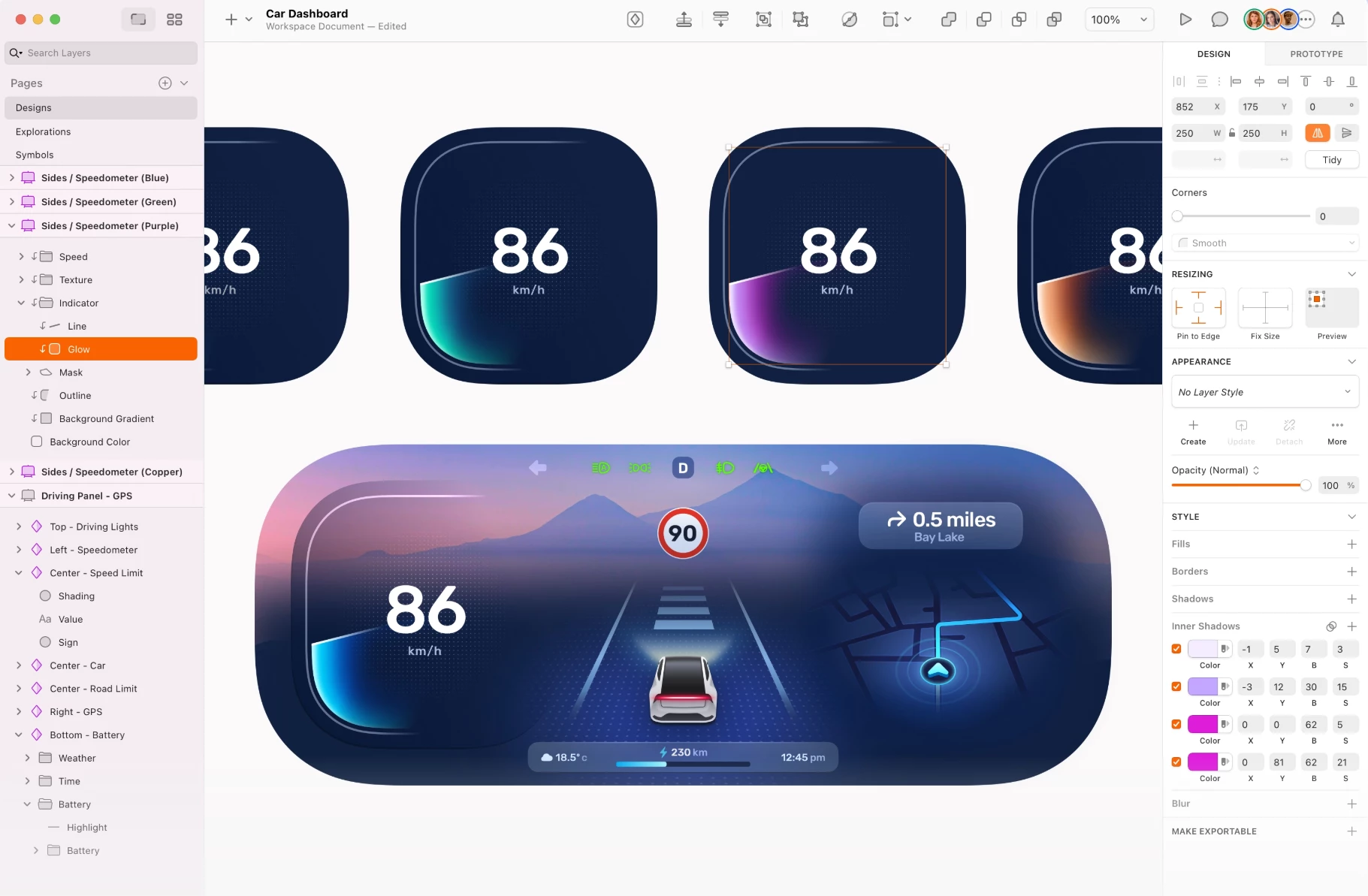This screenshot has height=896, width=1368.
Task: Switch to the canvas view icon
Action: (138, 20)
